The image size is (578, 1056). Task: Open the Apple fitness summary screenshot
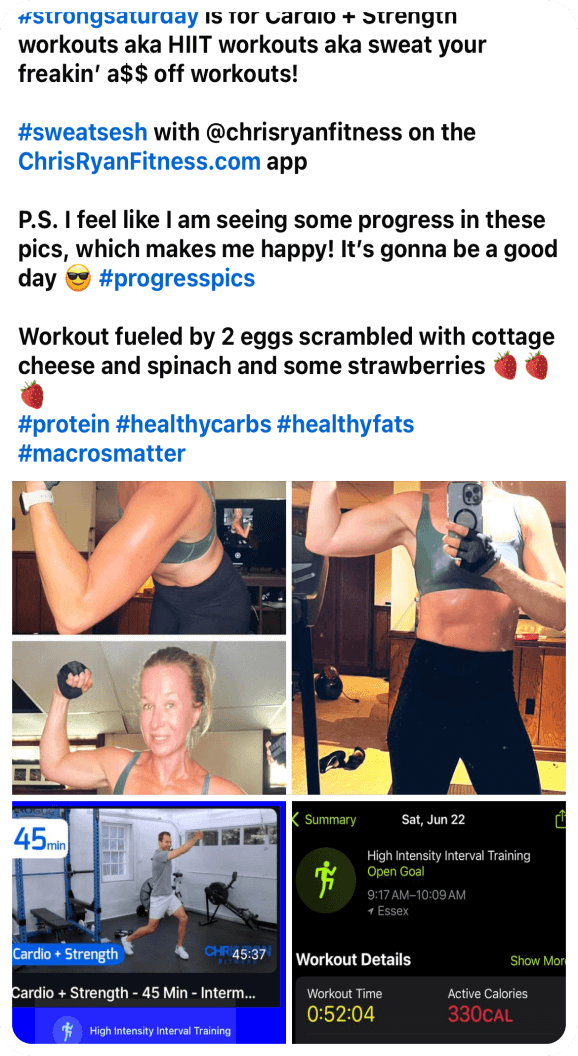point(428,922)
